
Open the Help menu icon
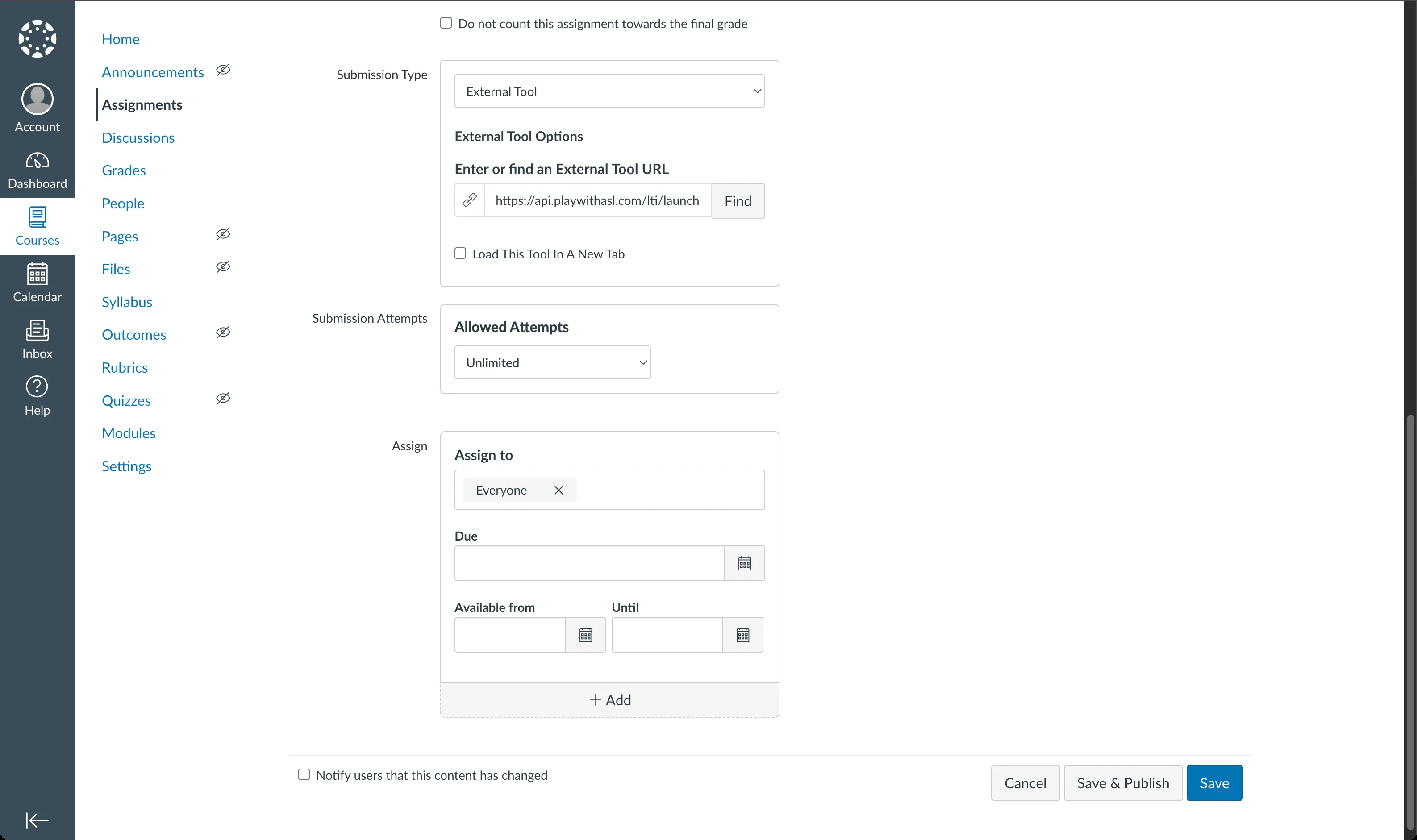pyautogui.click(x=38, y=387)
